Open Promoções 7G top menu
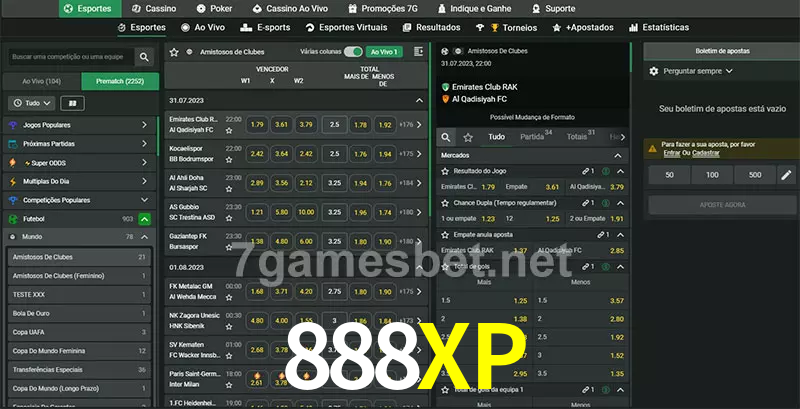The height and width of the screenshot is (409, 800). (384, 9)
